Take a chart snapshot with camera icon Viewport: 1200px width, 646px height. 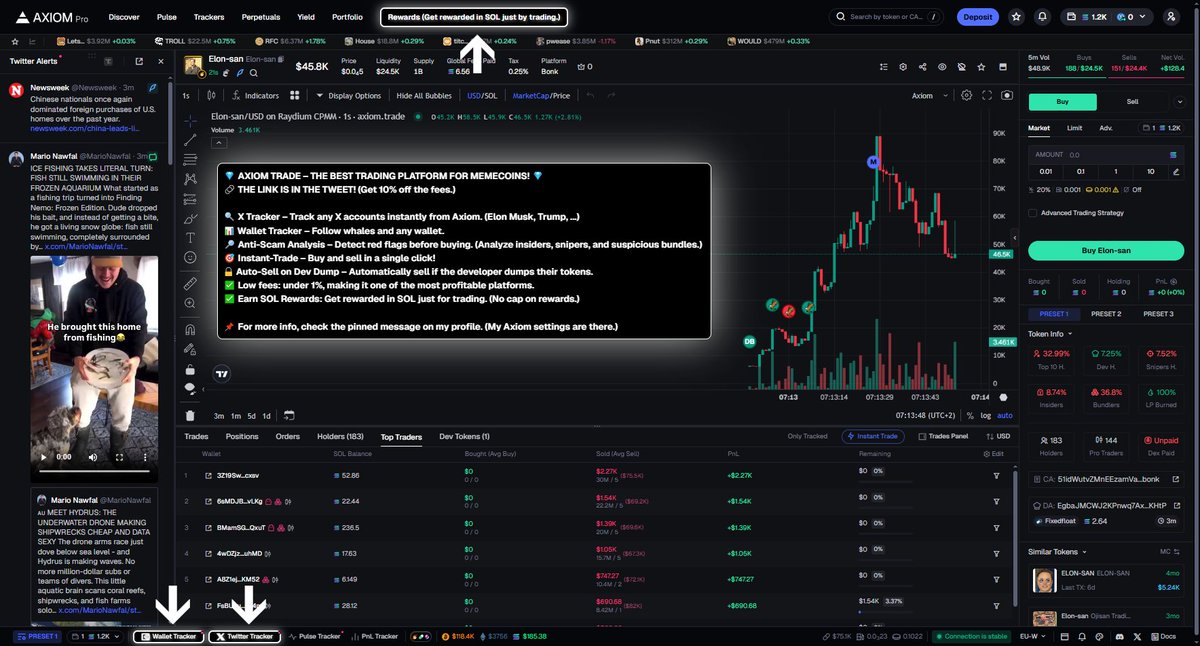coord(1006,96)
